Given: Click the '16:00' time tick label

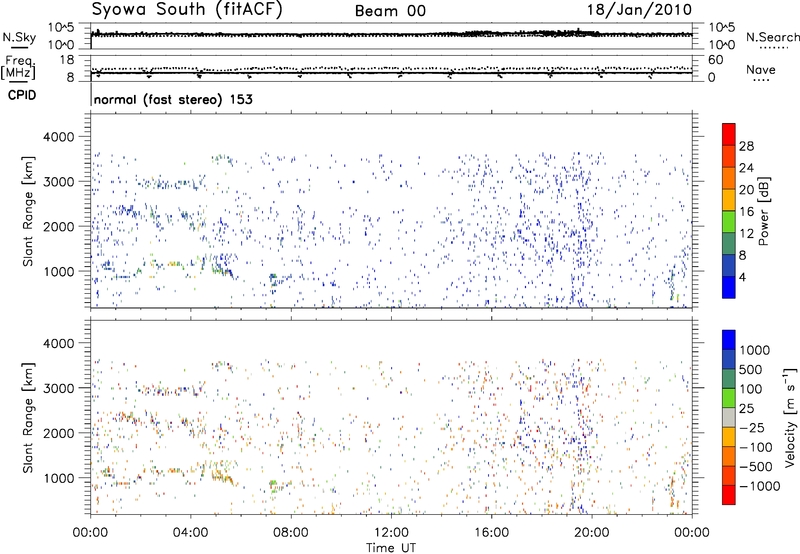Looking at the screenshot, I should [x=491, y=533].
